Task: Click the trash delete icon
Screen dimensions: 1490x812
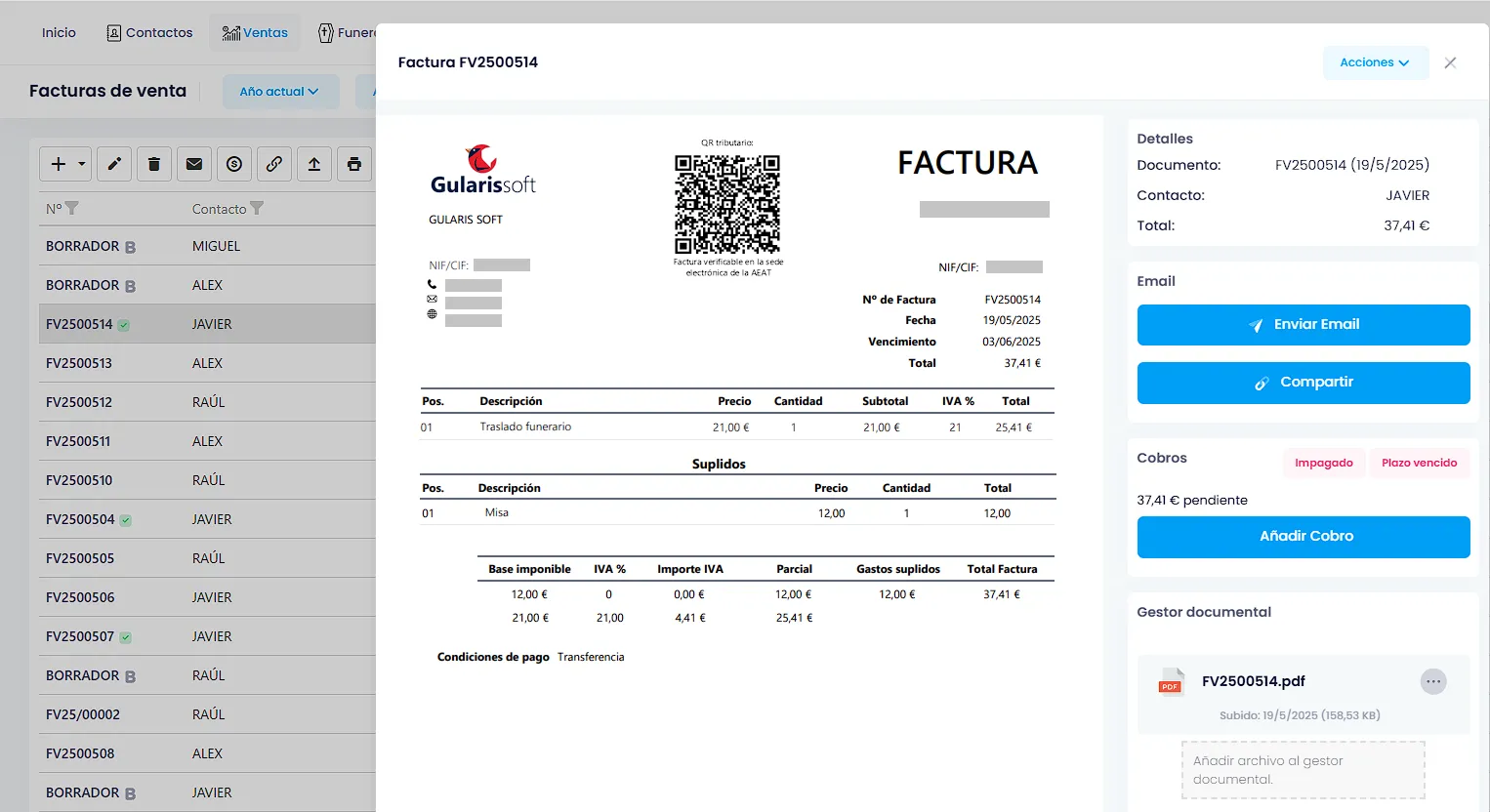Action: point(154,164)
